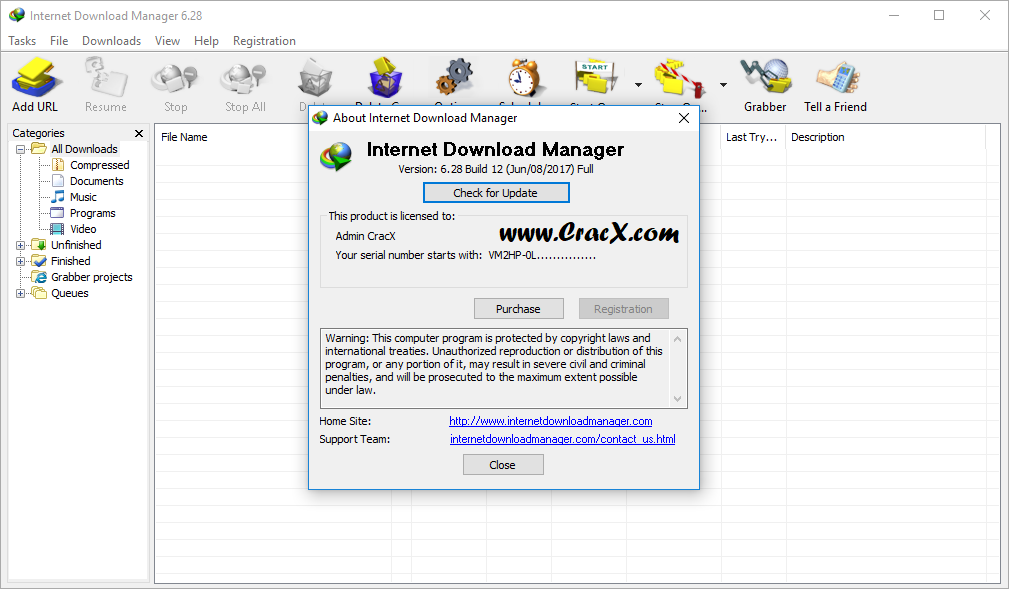Click the Tell a Friend icon
The height and width of the screenshot is (589, 1009).
(837, 77)
